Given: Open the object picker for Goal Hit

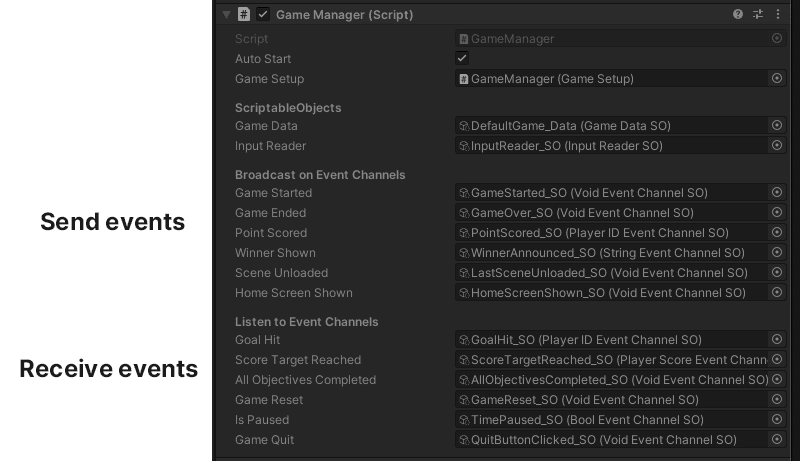Looking at the screenshot, I should point(777,340).
